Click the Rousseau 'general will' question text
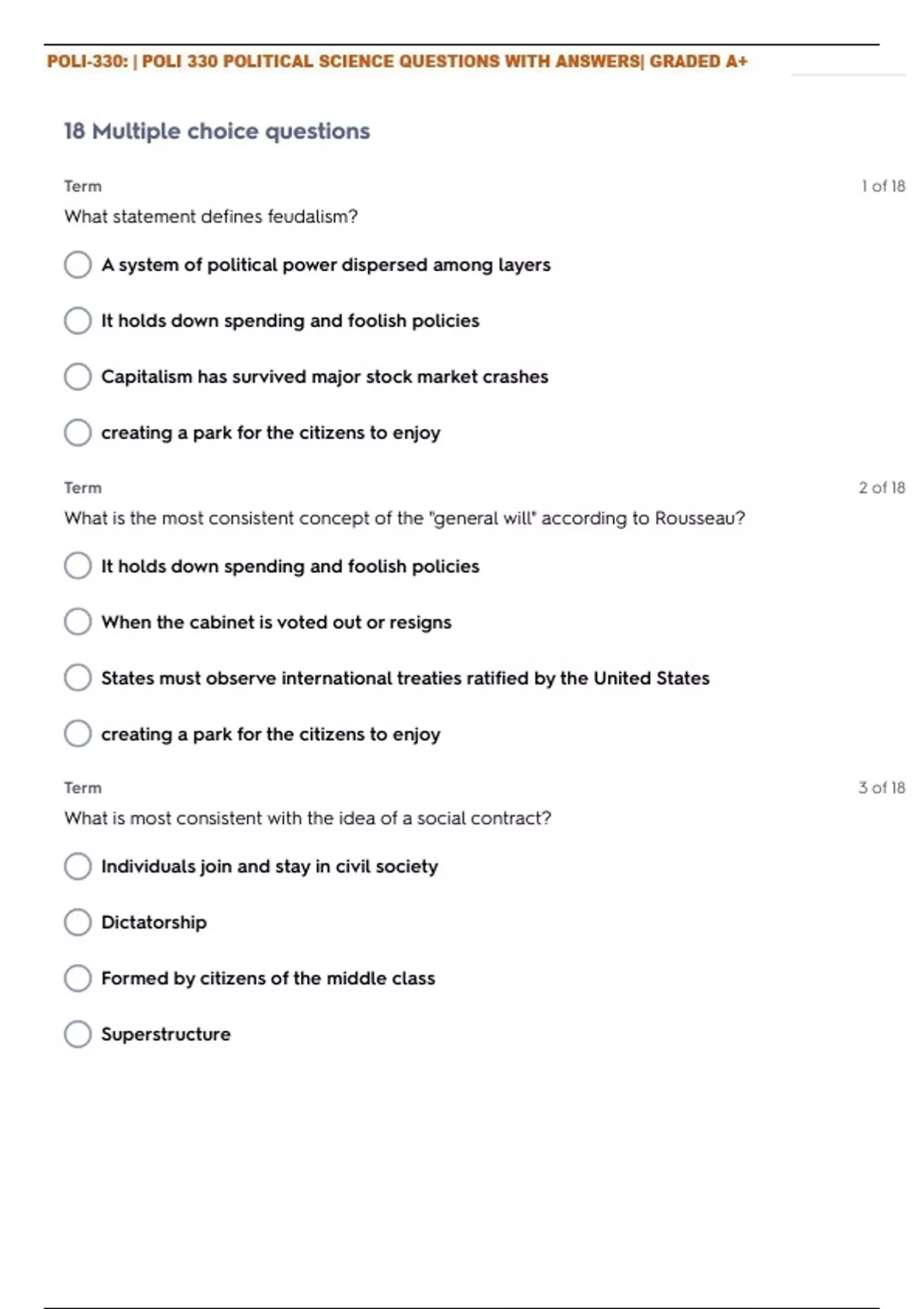The image size is (924, 1309). pos(404,518)
